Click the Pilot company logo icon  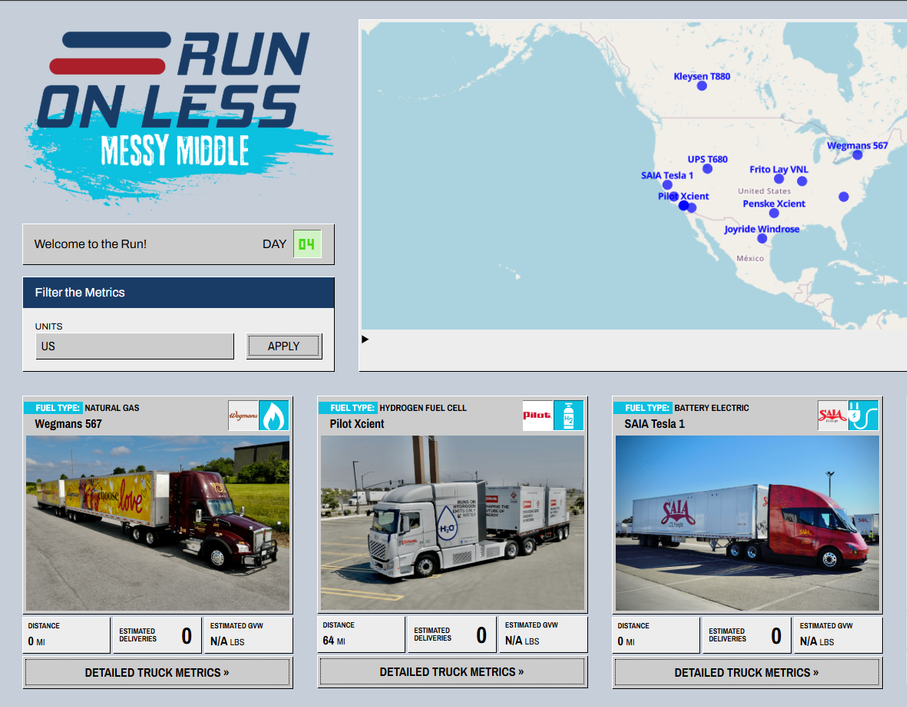pos(538,415)
